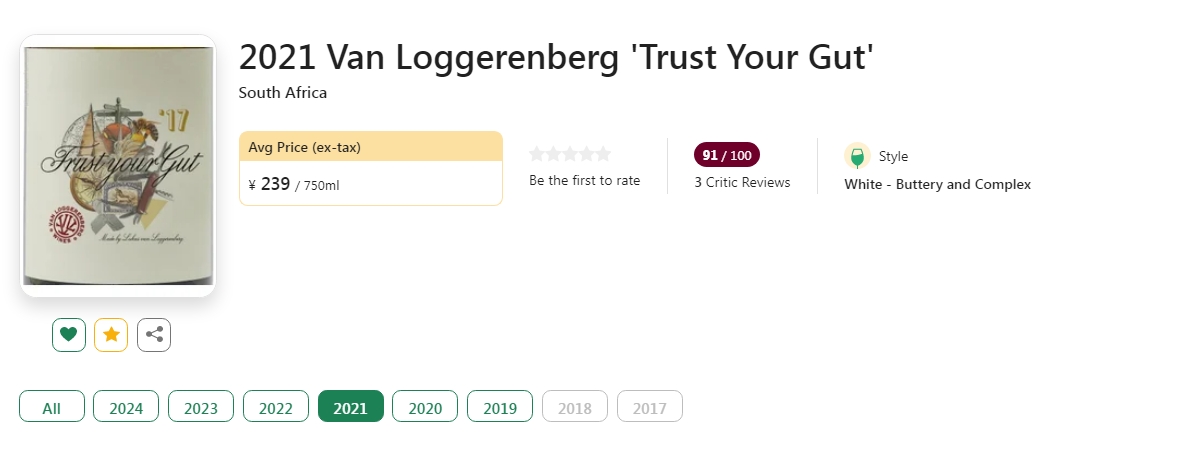The image size is (1197, 449).
Task: Click the greyed 2018 vintage tab
Action: pyautogui.click(x=575, y=407)
